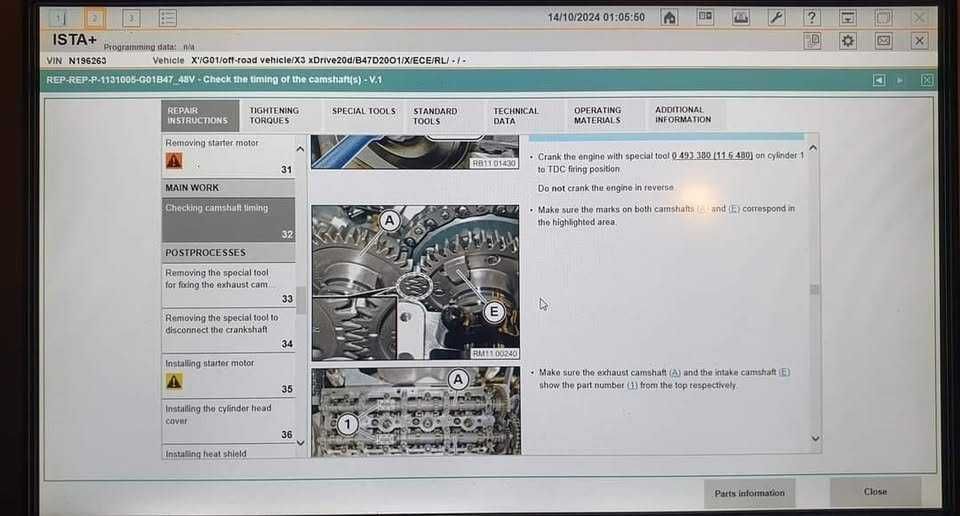Go to ISTA+ home screen
960x516 pixels.
[670, 17]
